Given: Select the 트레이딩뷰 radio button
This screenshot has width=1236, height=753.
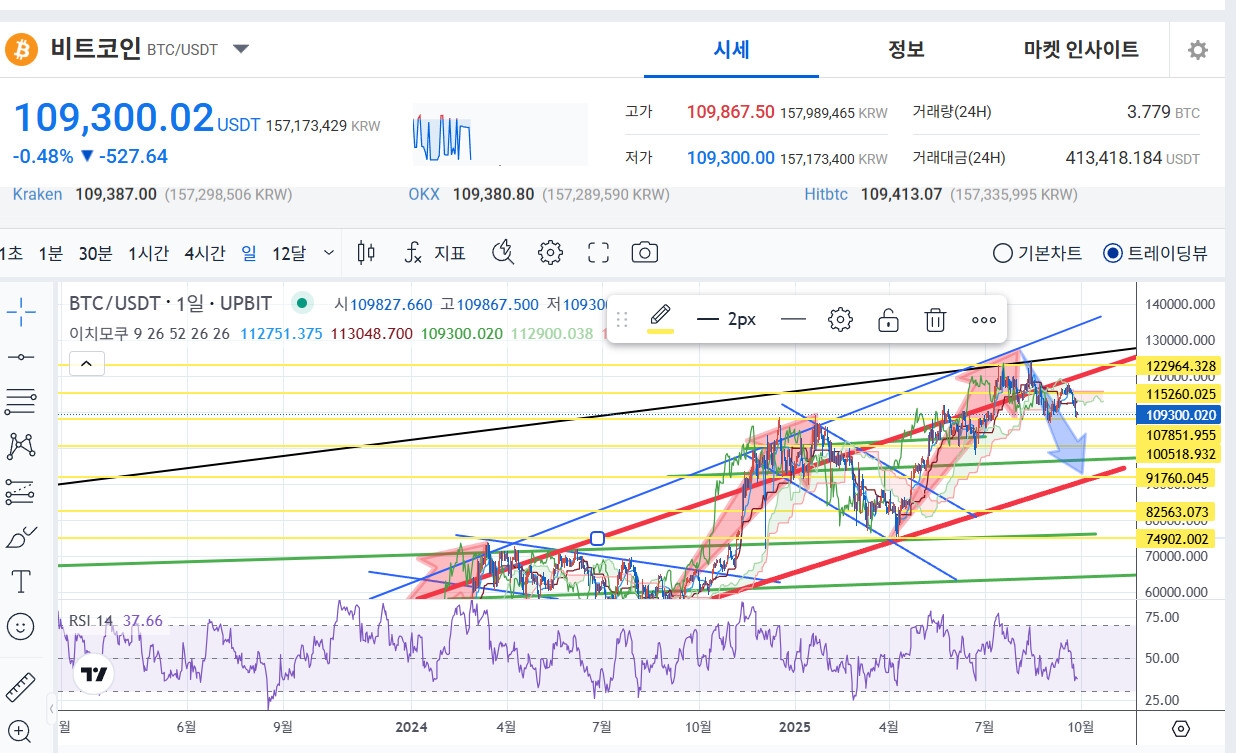Looking at the screenshot, I should [x=1112, y=253].
